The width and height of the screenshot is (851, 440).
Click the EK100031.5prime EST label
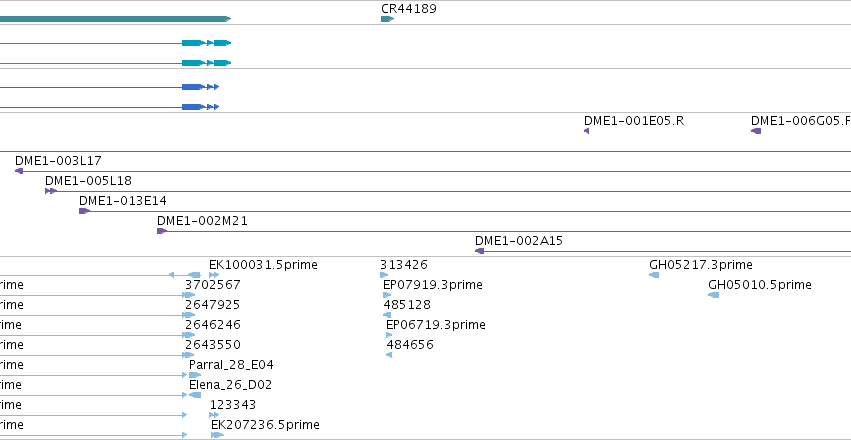pyautogui.click(x=263, y=265)
